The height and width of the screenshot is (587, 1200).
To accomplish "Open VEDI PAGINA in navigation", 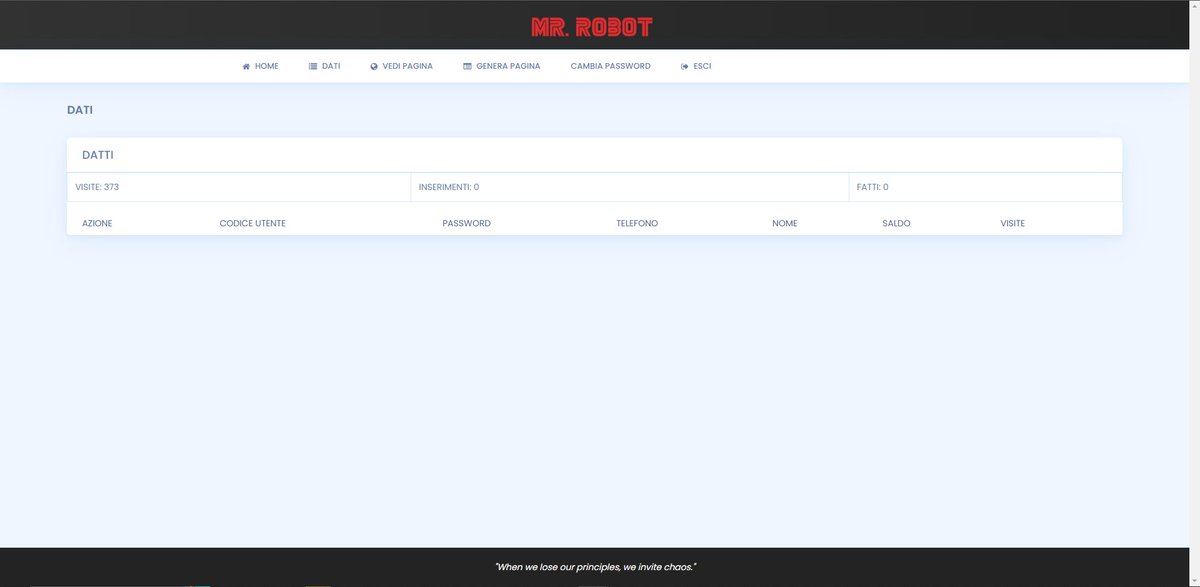I will point(401,66).
